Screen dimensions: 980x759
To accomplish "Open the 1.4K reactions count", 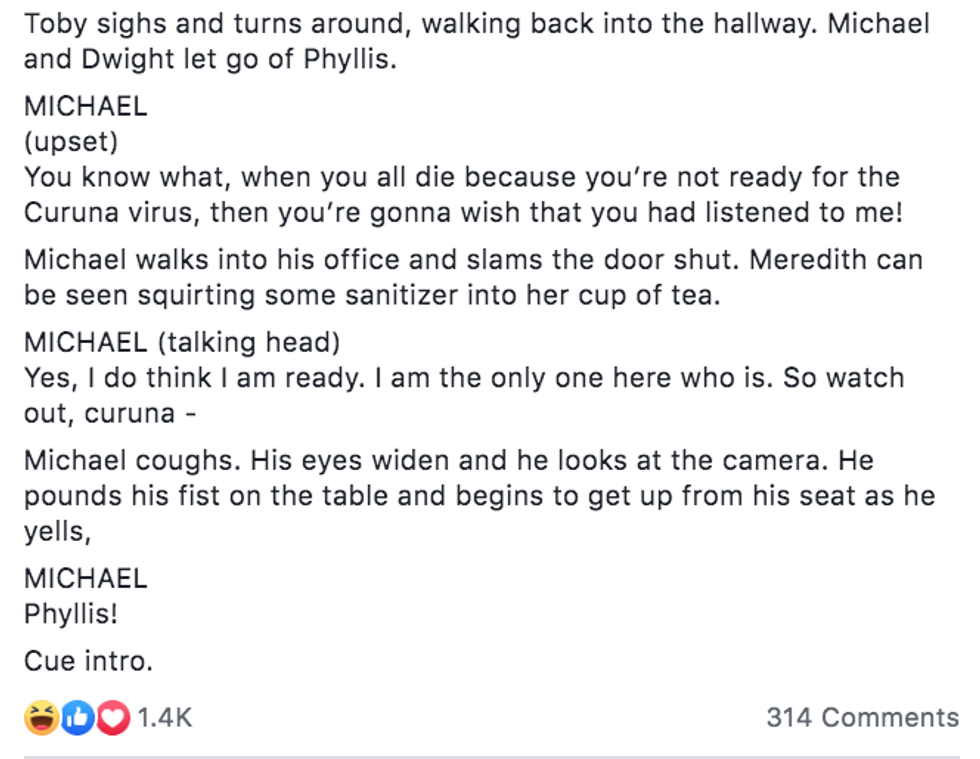I will click(164, 718).
